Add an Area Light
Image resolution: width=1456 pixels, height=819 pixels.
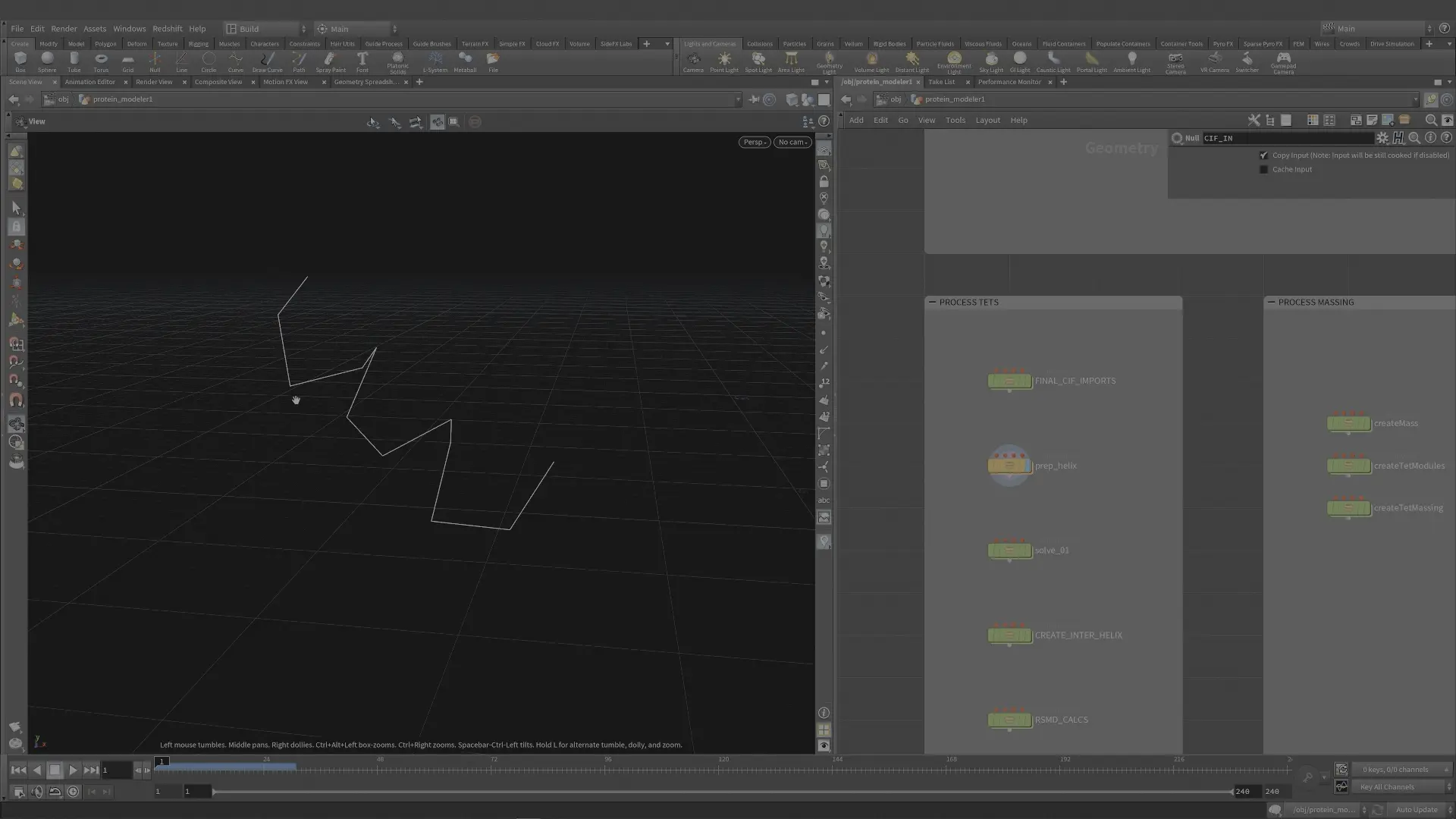pos(791,62)
